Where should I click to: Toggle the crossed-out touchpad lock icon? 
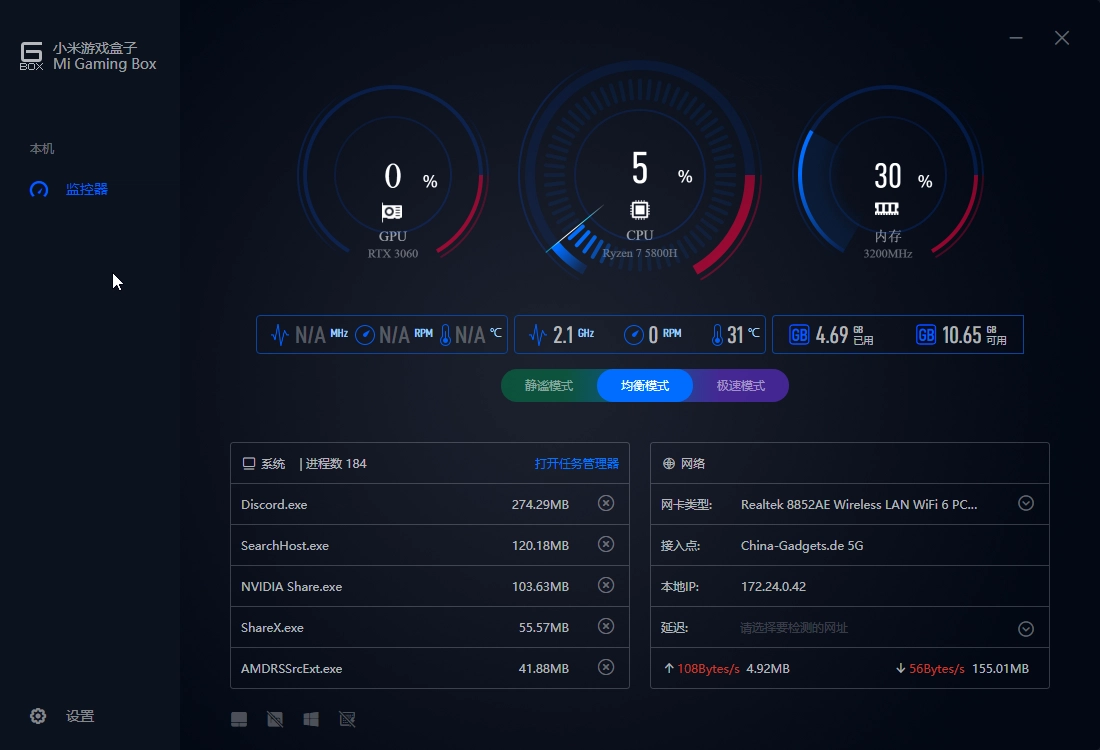tap(275, 719)
